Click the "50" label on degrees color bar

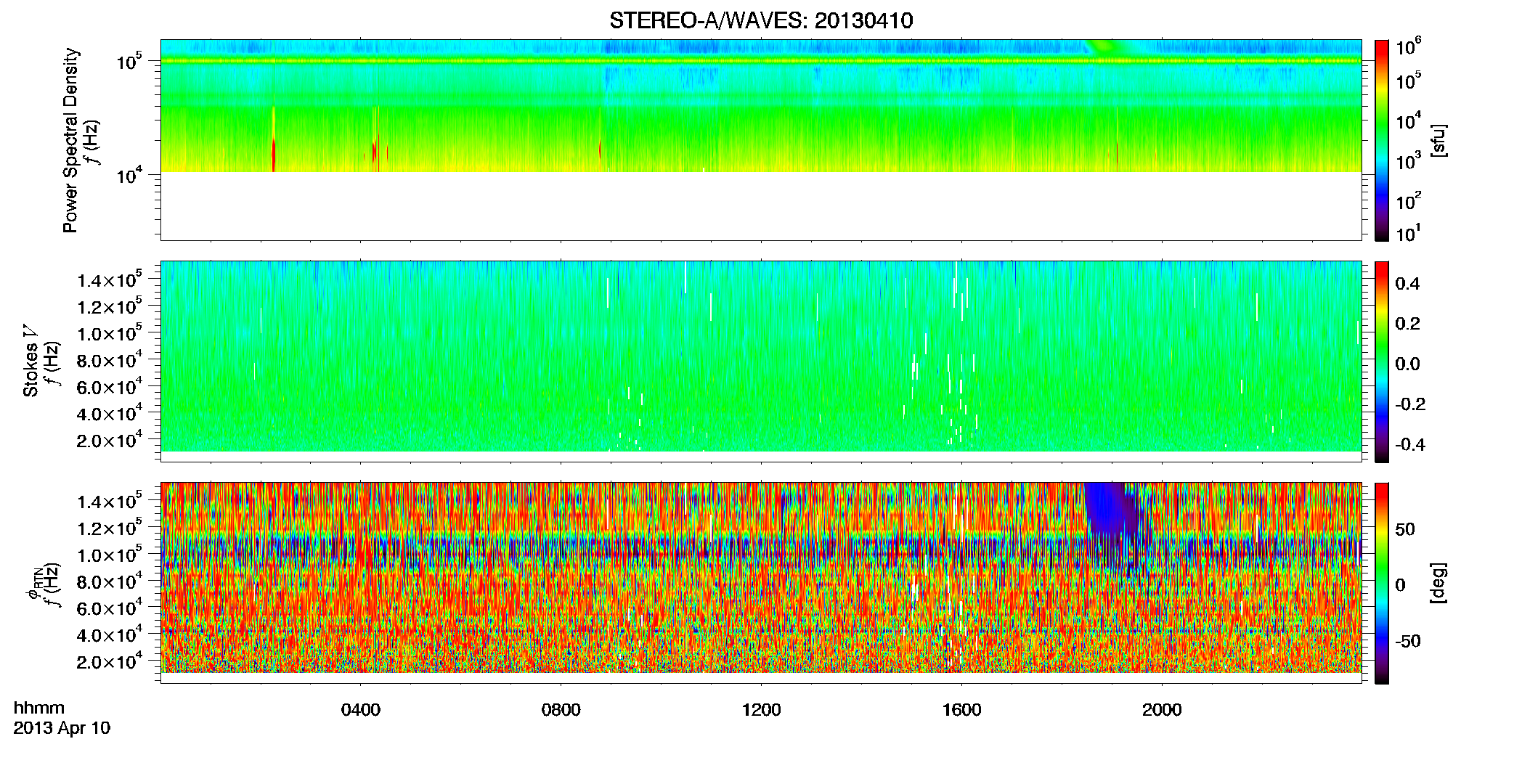tap(1406, 529)
